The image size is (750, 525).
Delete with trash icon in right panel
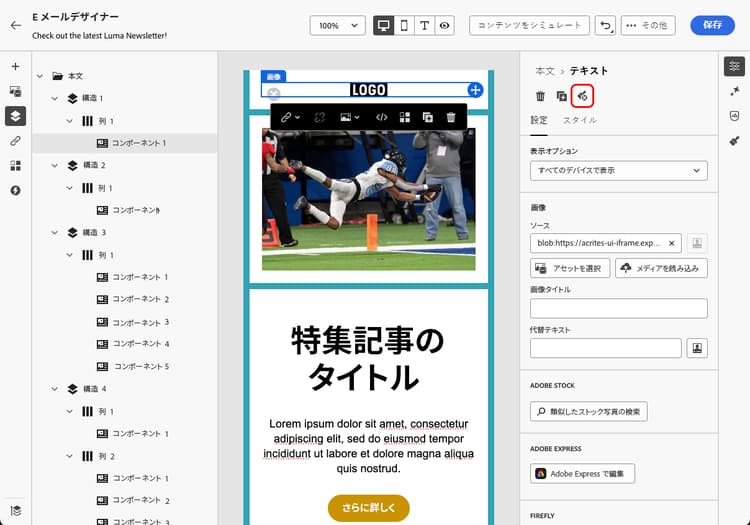(540, 96)
